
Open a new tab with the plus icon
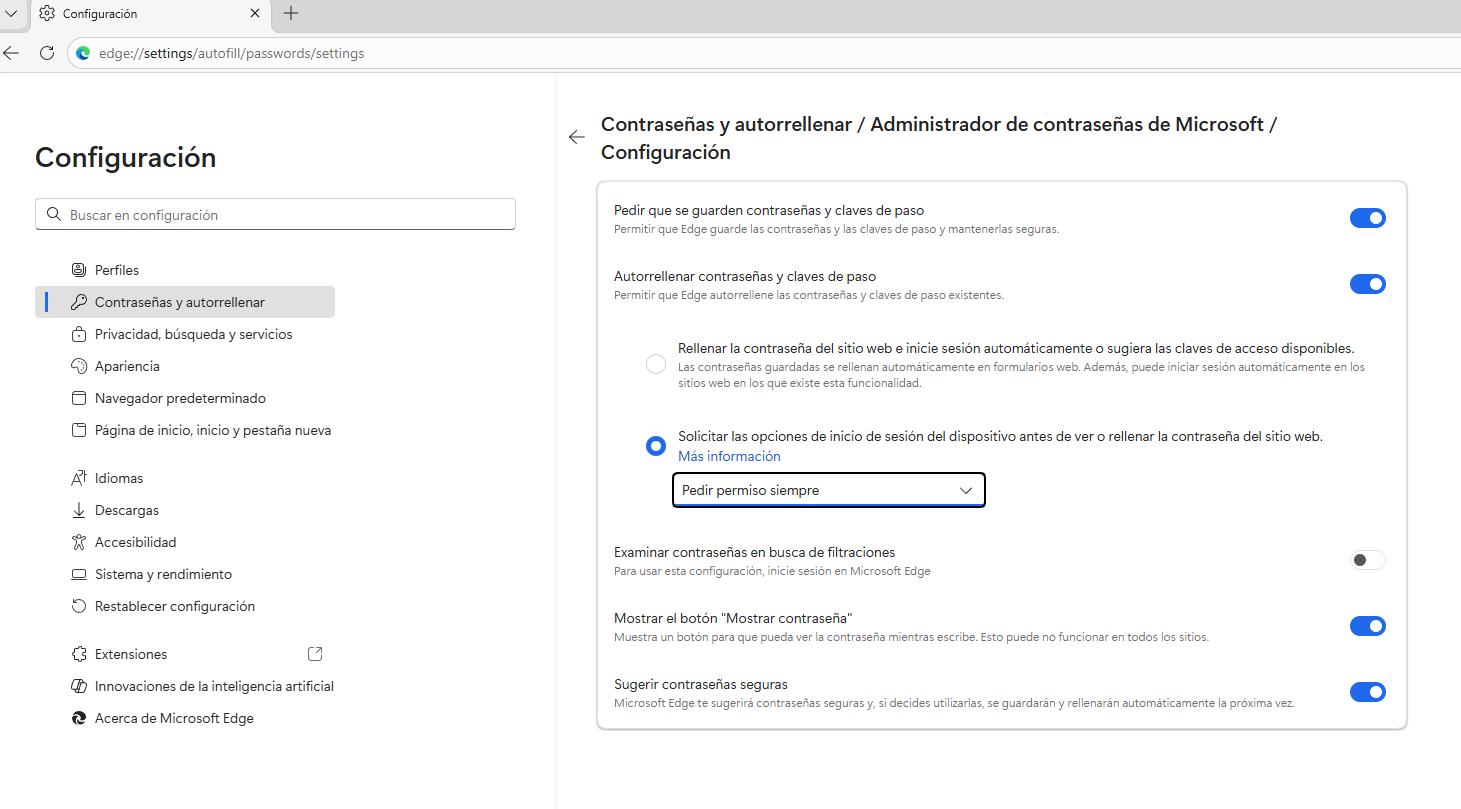[x=291, y=13]
